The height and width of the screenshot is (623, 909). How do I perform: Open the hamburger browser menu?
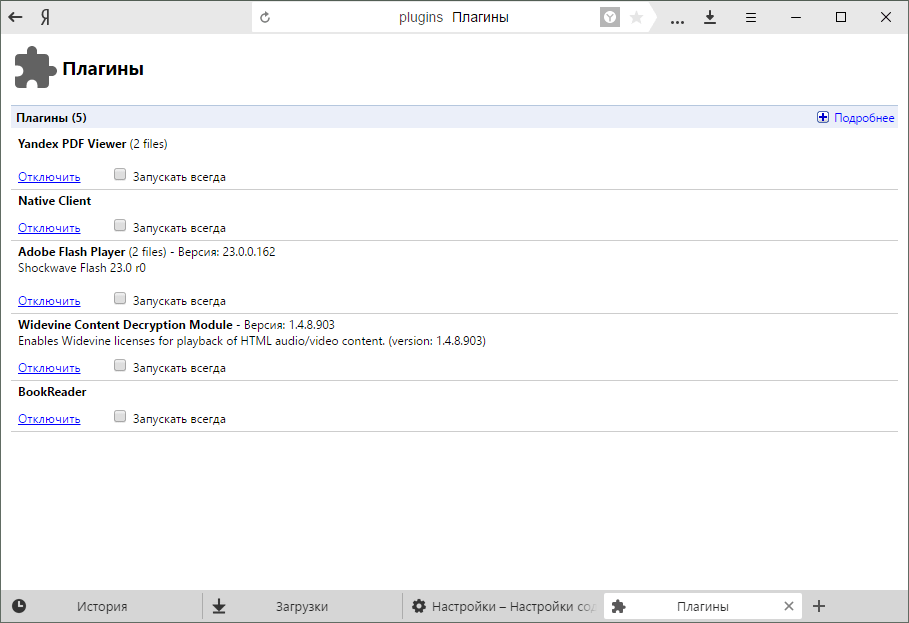(x=751, y=18)
